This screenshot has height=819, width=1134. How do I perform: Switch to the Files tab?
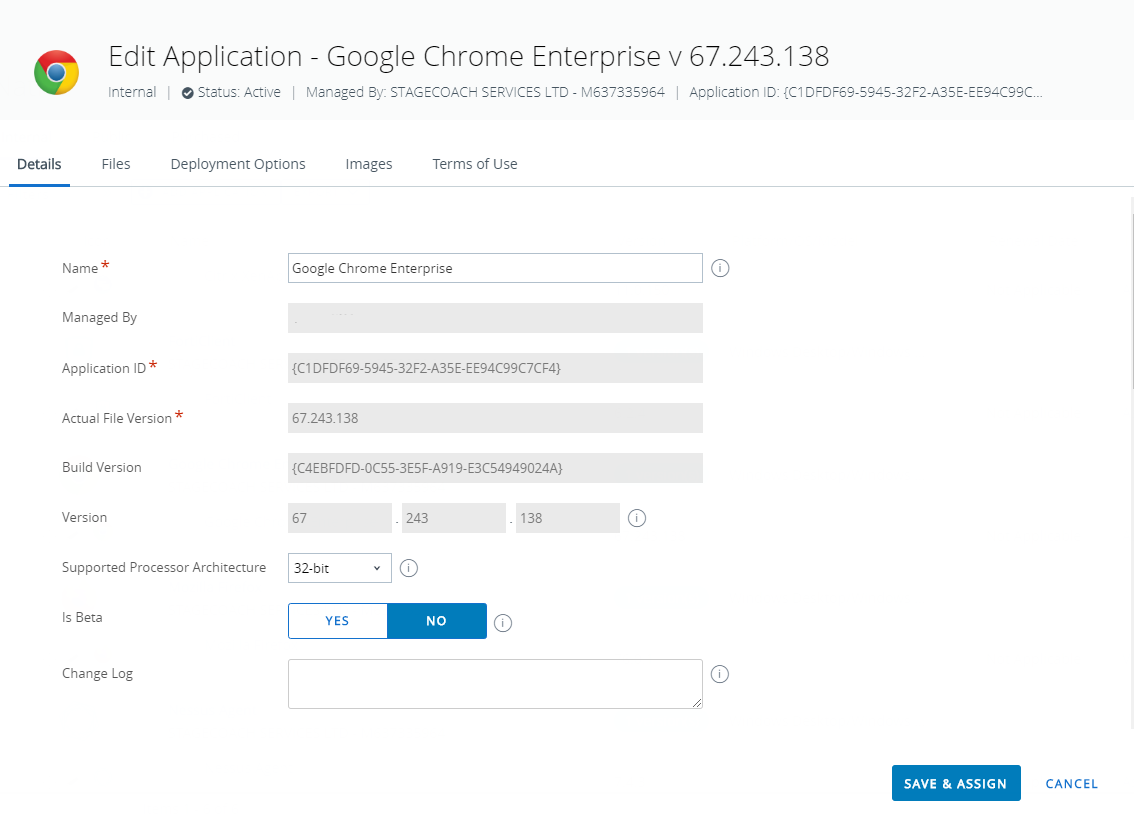click(x=115, y=163)
